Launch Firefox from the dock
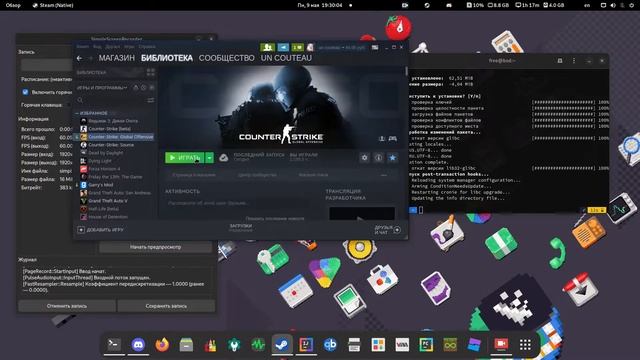The image size is (640, 360). (162, 345)
